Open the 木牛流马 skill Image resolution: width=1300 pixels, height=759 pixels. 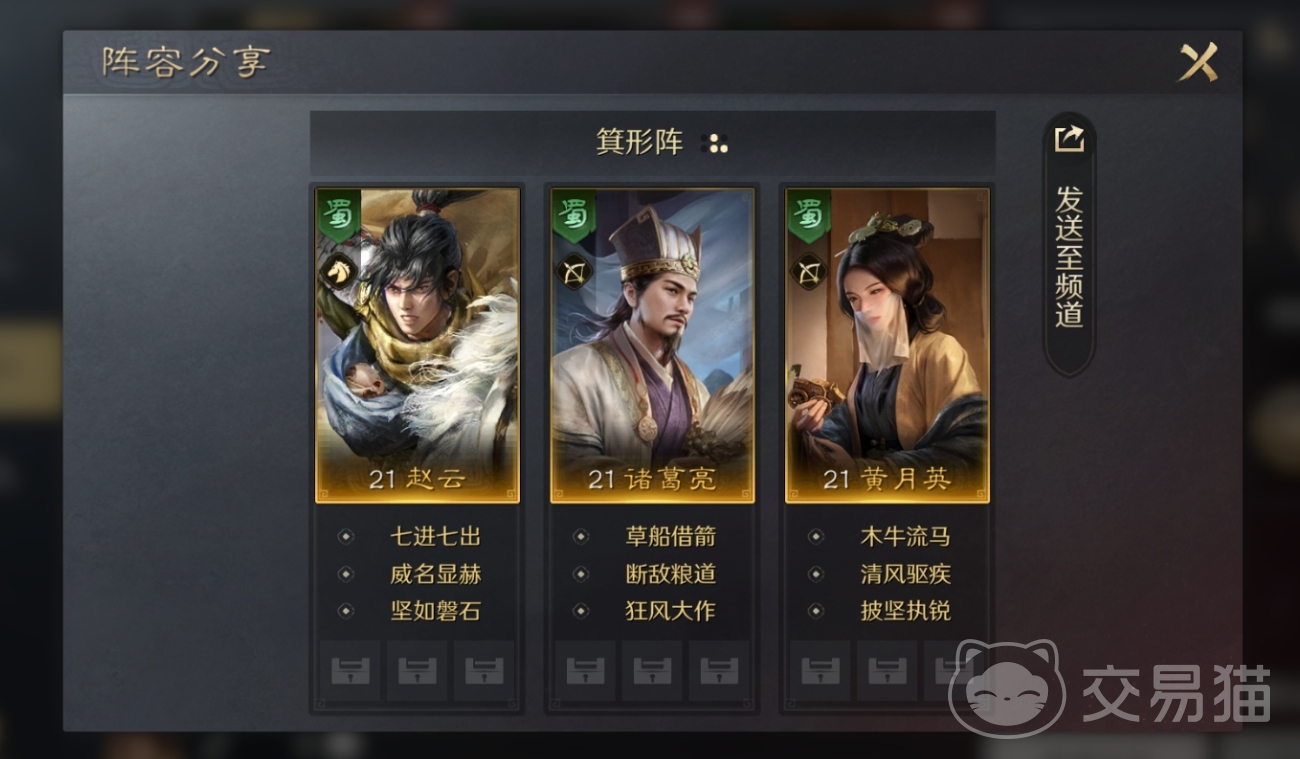(905, 537)
